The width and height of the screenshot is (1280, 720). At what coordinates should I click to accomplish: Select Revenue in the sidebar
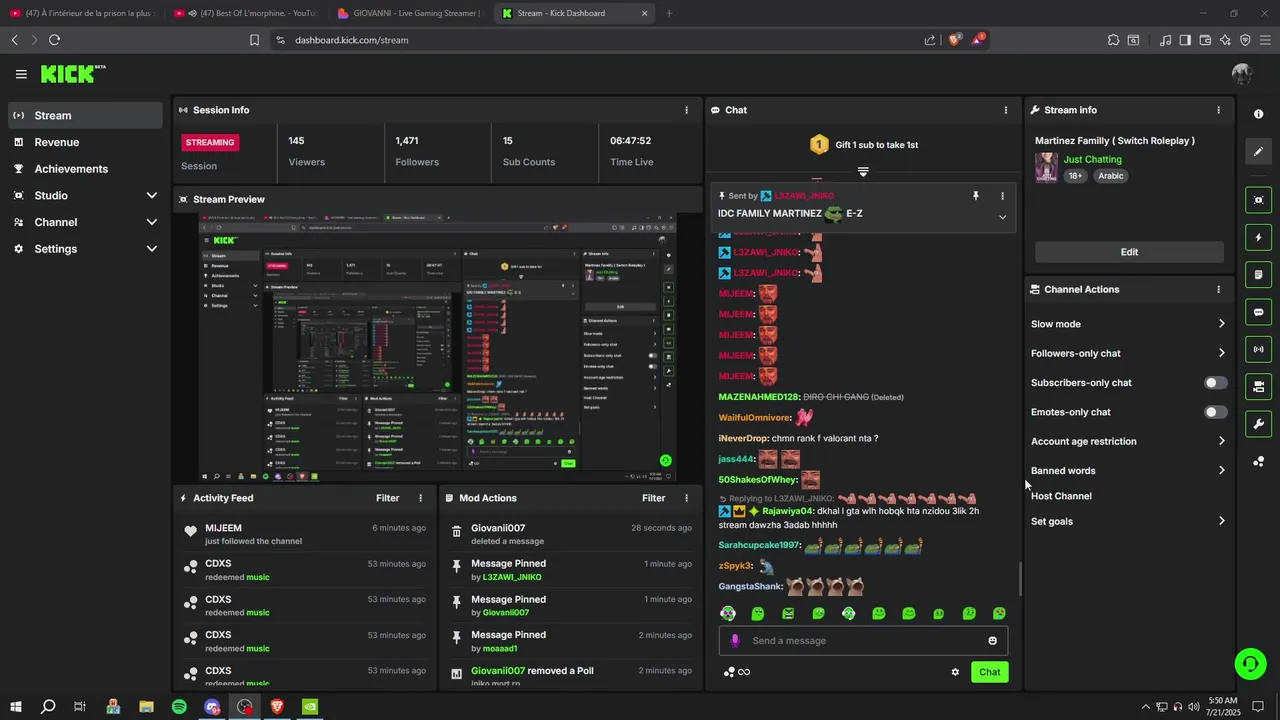85,142
